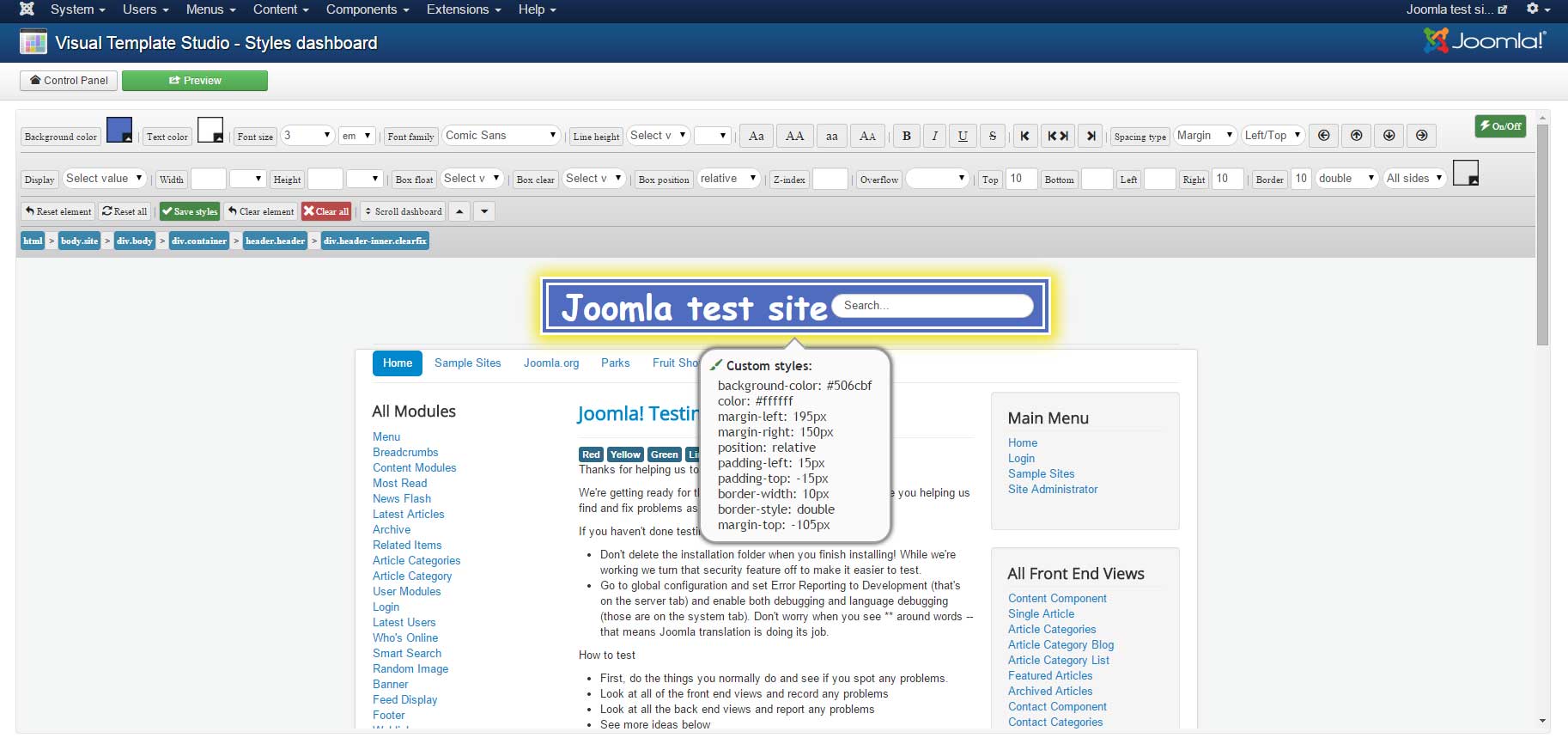1568x750 pixels.
Task: Click Clear element button
Action: pos(261,211)
